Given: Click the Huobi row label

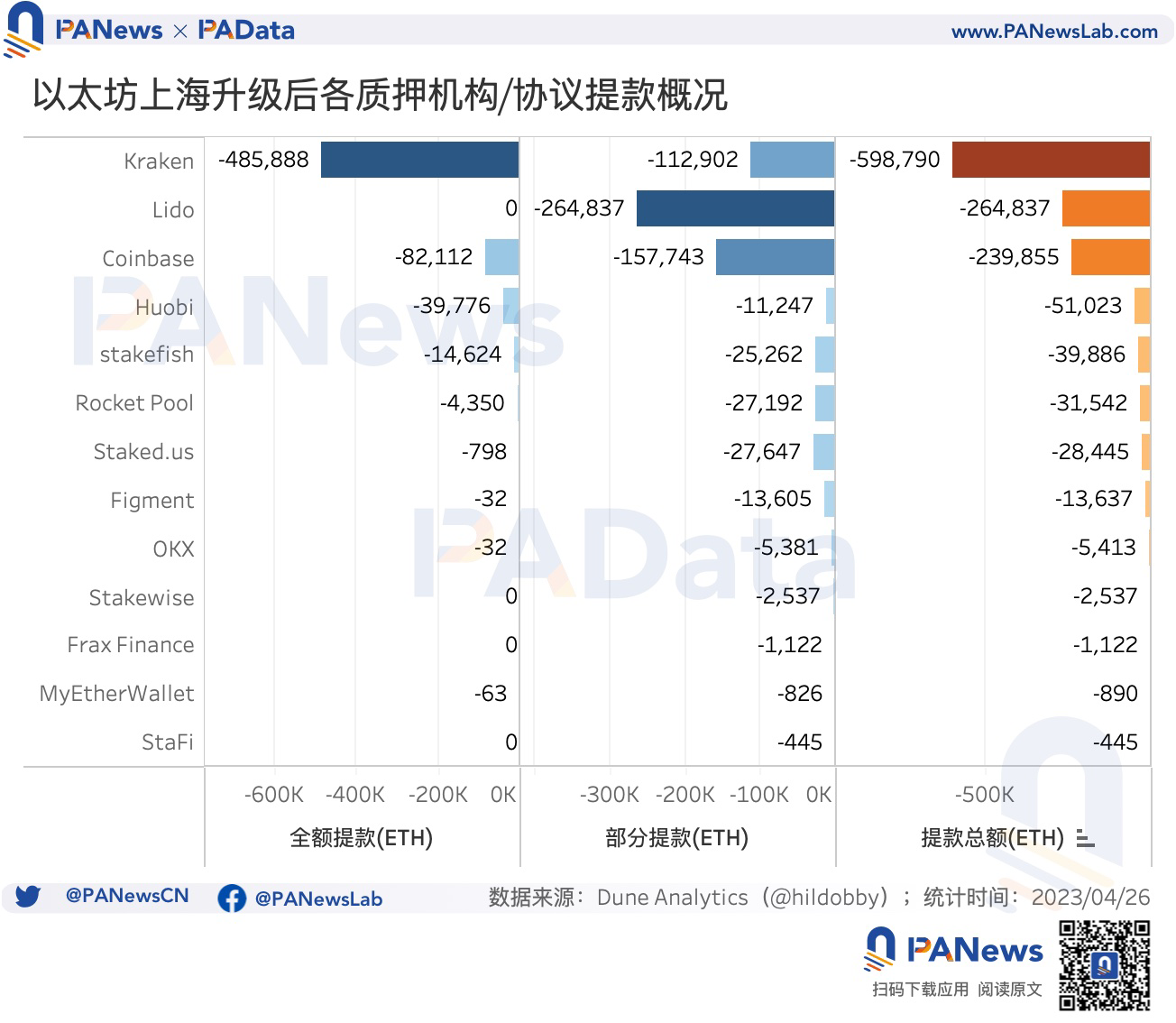Looking at the screenshot, I should [x=164, y=308].
